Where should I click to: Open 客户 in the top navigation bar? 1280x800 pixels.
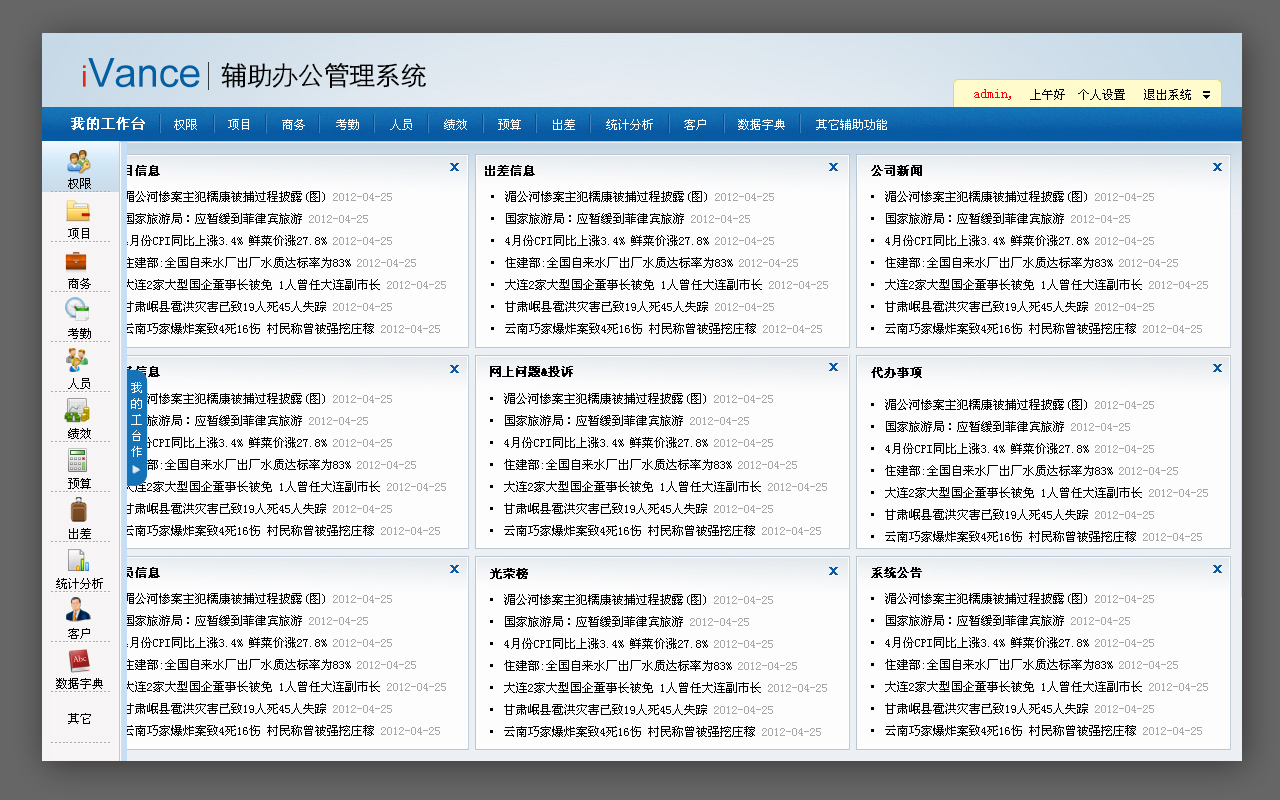point(695,125)
